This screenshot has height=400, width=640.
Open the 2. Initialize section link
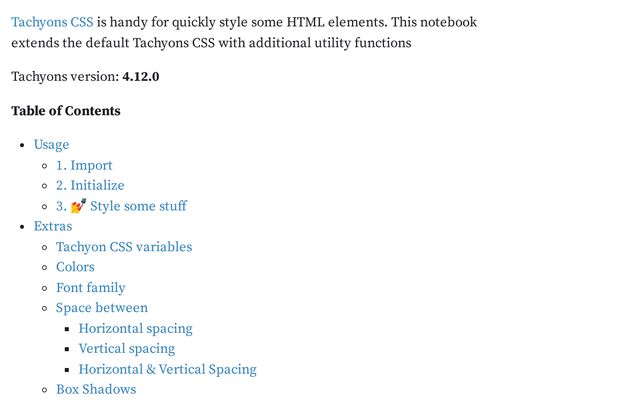click(90, 186)
